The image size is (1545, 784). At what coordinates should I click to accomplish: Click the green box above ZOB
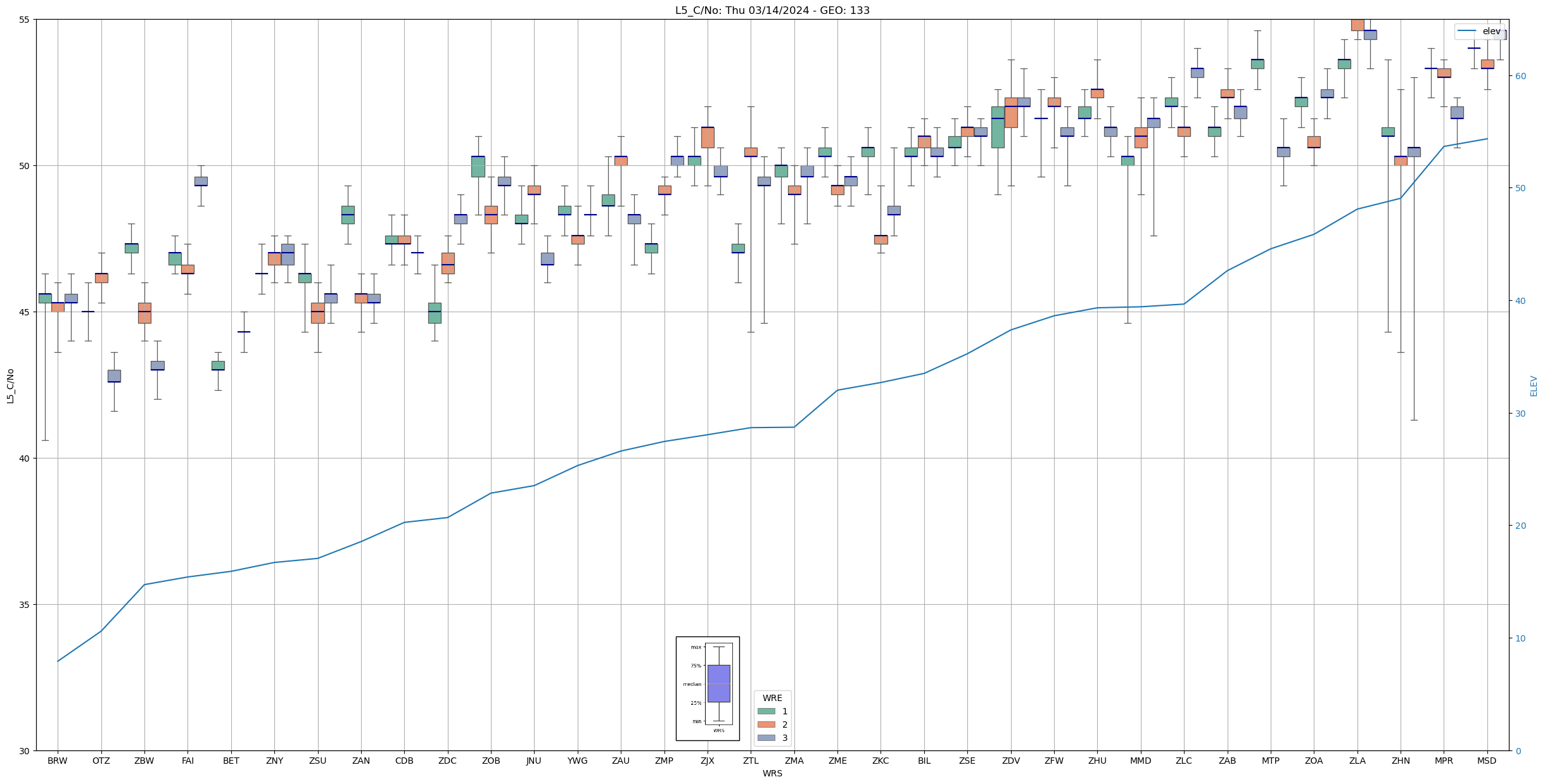[x=478, y=167]
